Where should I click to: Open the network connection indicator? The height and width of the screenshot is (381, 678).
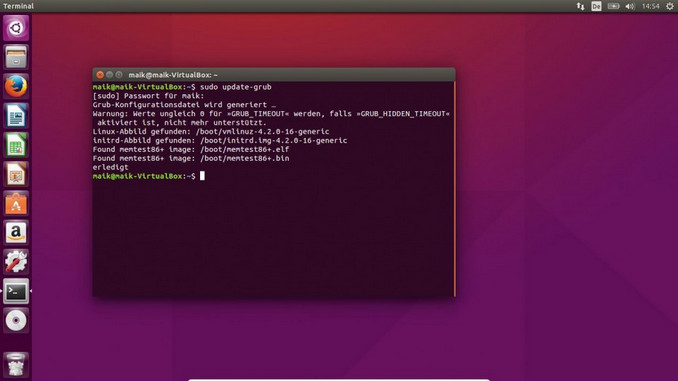[x=580, y=6]
